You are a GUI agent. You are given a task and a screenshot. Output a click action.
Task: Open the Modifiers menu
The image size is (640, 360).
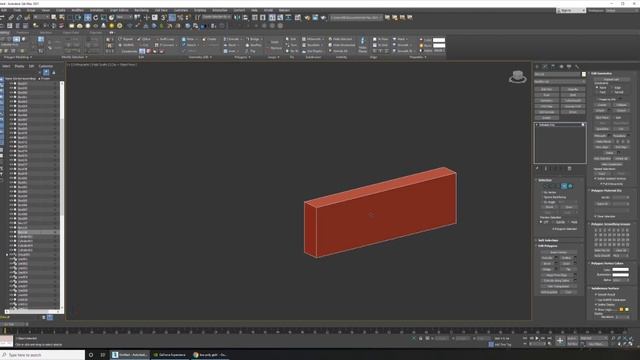click(x=78, y=10)
